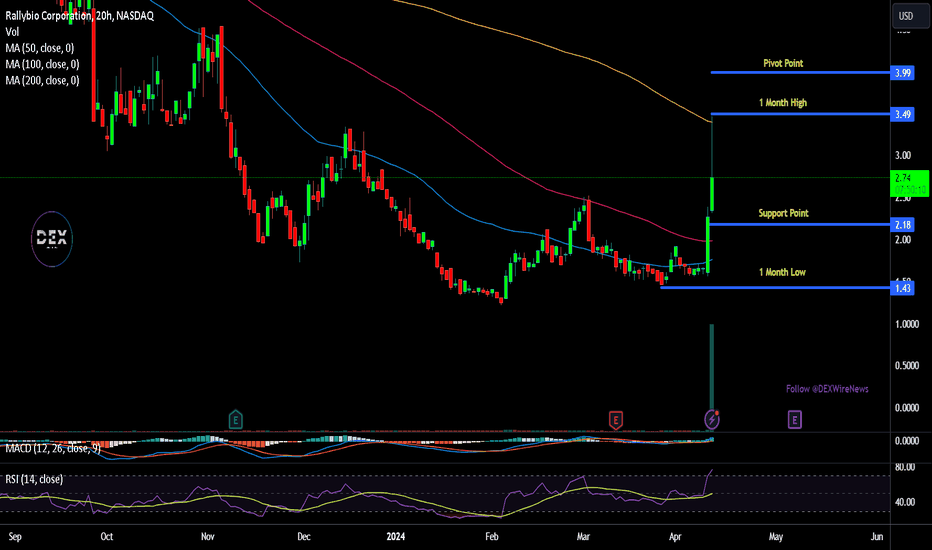Click the Oct label on time axis
The width and height of the screenshot is (932, 550).
(x=107, y=536)
